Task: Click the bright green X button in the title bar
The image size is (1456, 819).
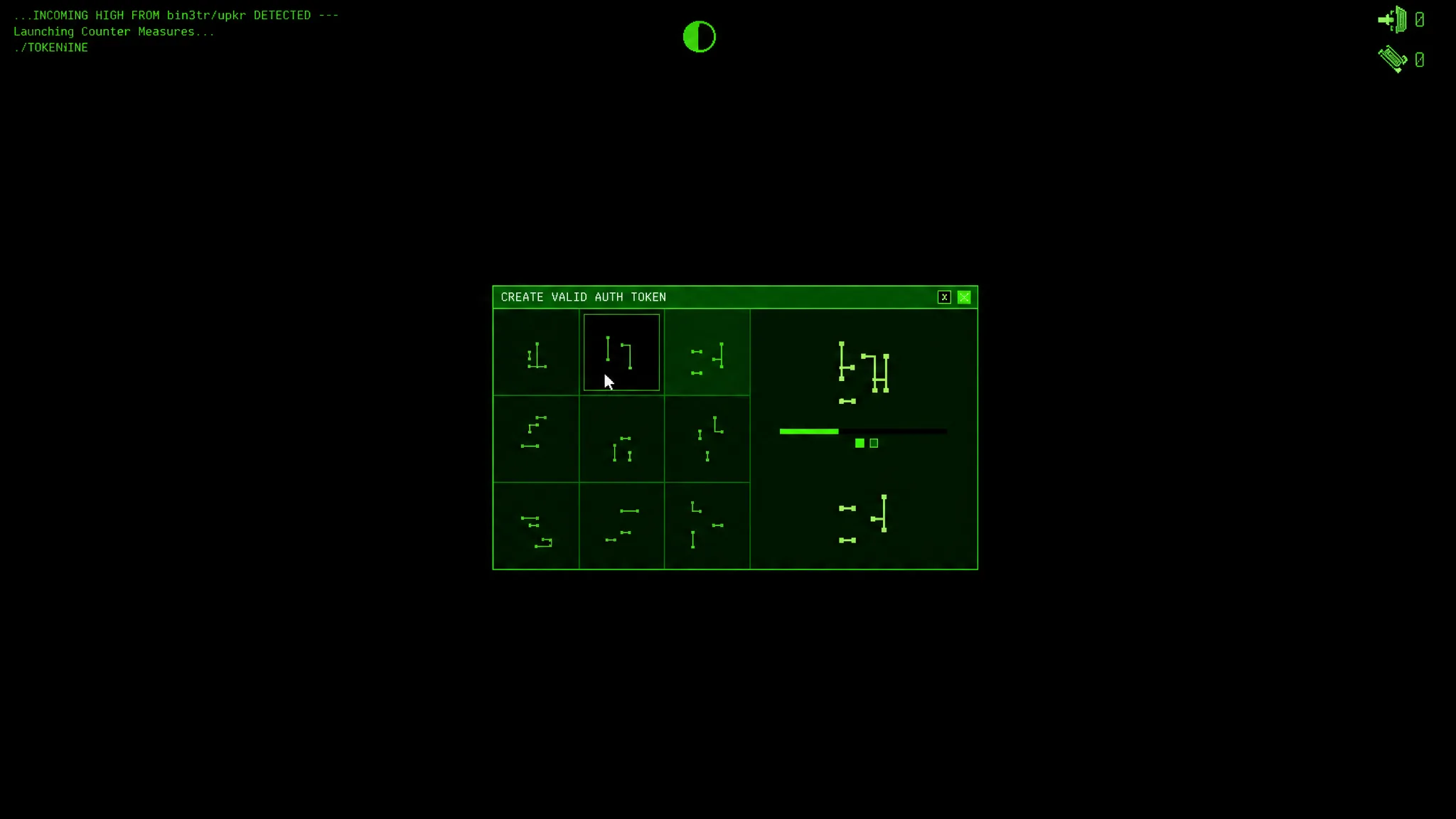Action: click(964, 297)
